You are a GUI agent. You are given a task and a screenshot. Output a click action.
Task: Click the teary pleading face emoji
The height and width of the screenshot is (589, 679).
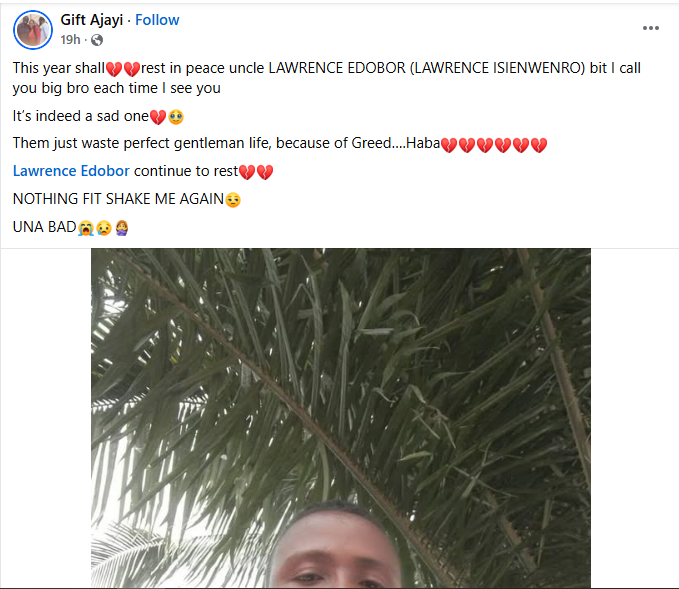click(x=176, y=117)
